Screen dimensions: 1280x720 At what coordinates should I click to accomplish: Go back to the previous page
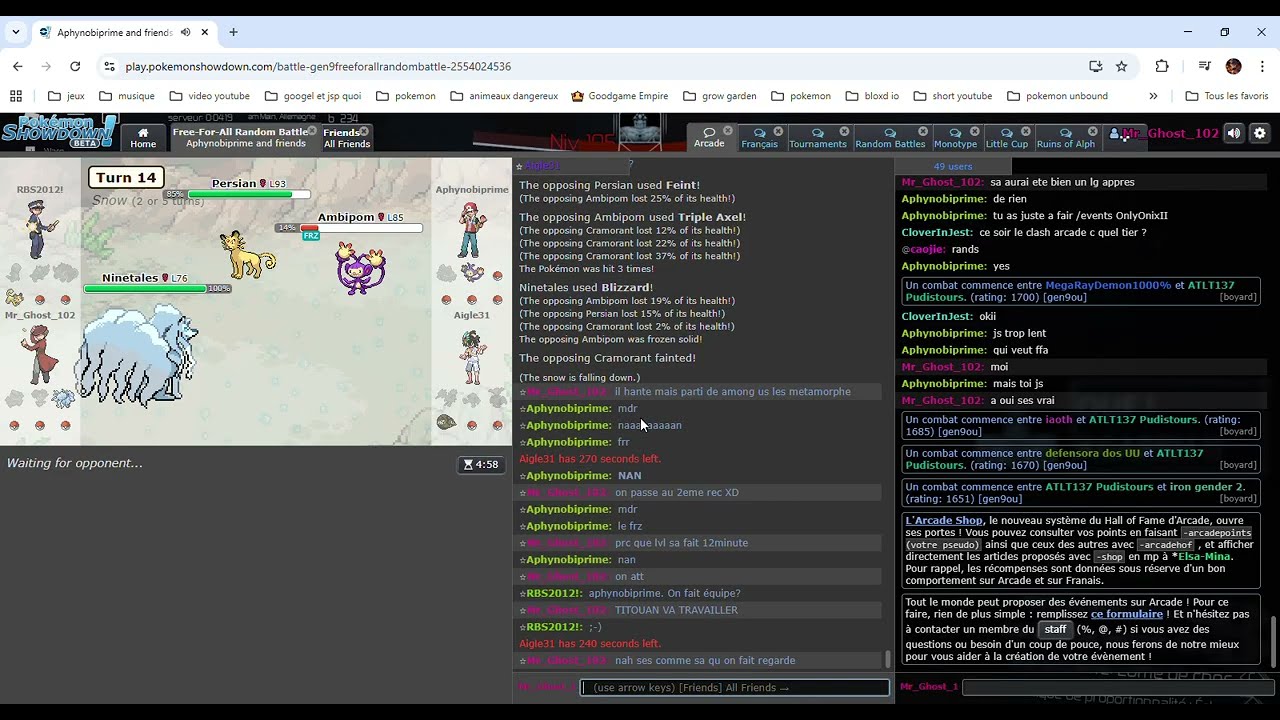pos(18,66)
